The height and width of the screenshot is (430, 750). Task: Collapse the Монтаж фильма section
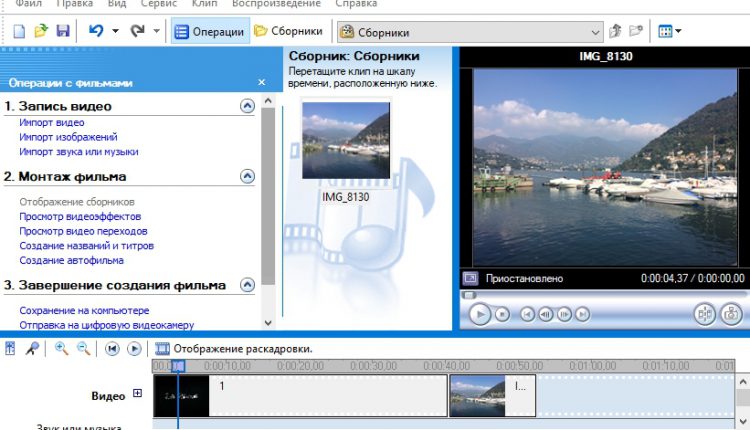pos(247,176)
